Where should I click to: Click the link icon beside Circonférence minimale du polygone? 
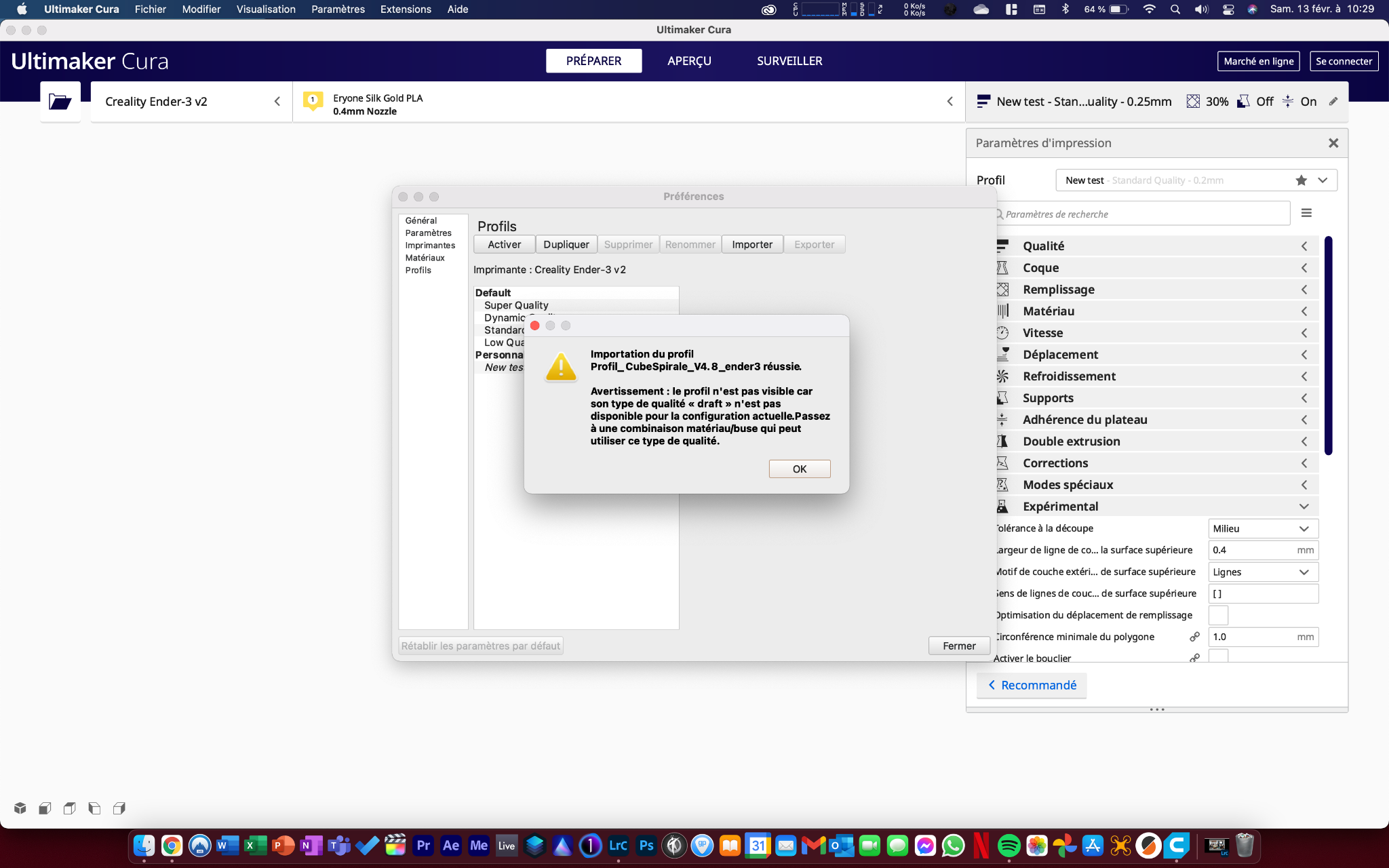1194,637
